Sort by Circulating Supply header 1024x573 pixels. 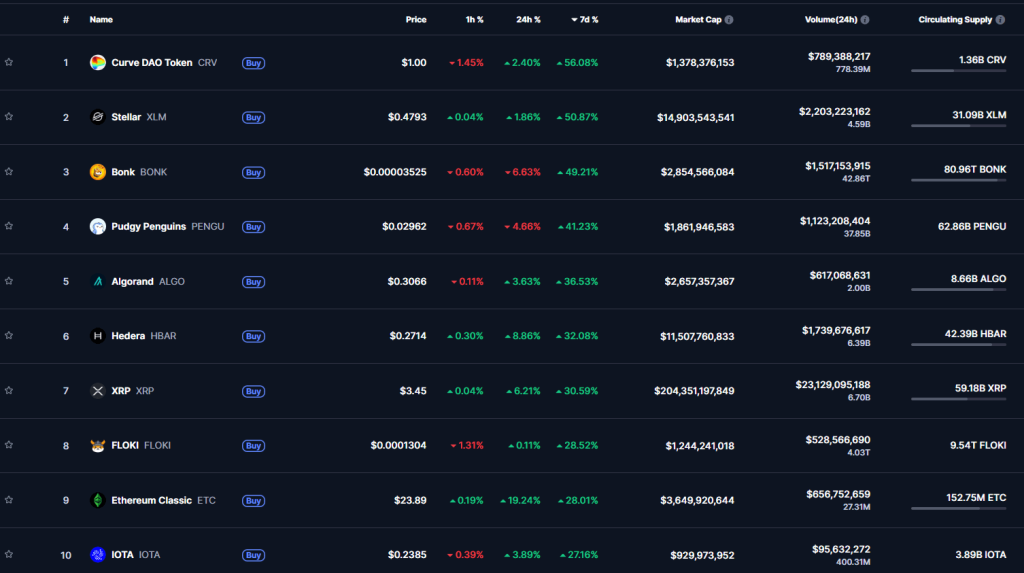(x=955, y=20)
